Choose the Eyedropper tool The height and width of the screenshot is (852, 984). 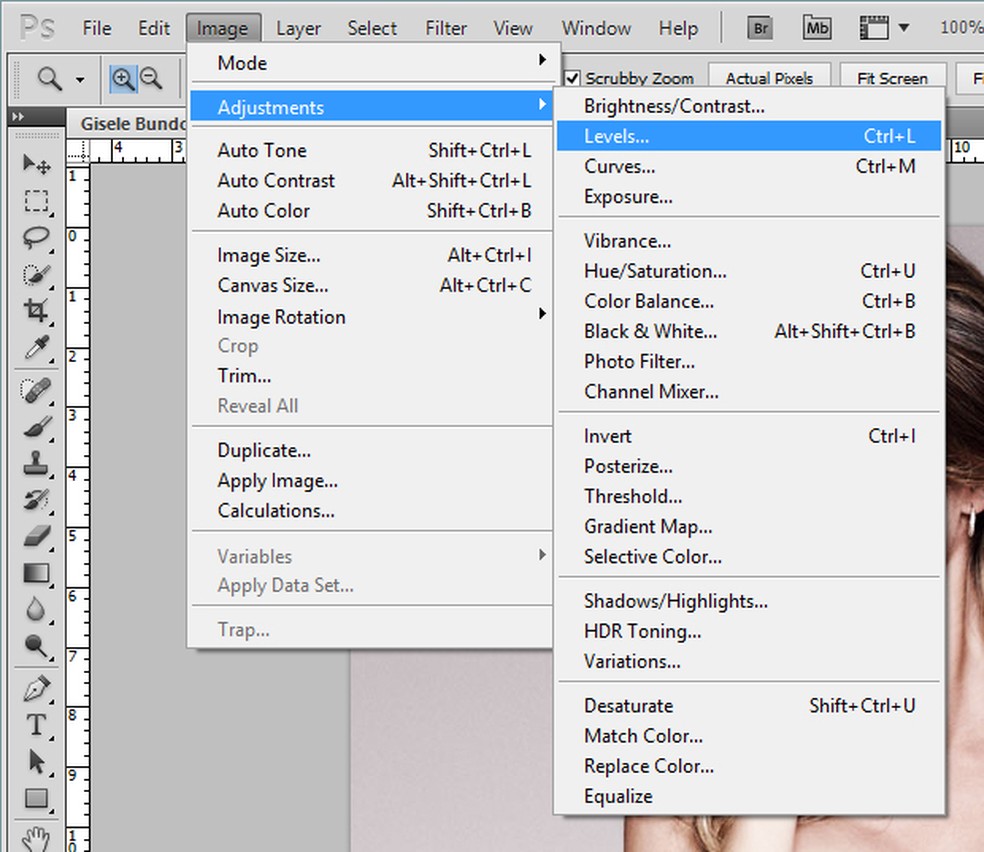coord(37,348)
